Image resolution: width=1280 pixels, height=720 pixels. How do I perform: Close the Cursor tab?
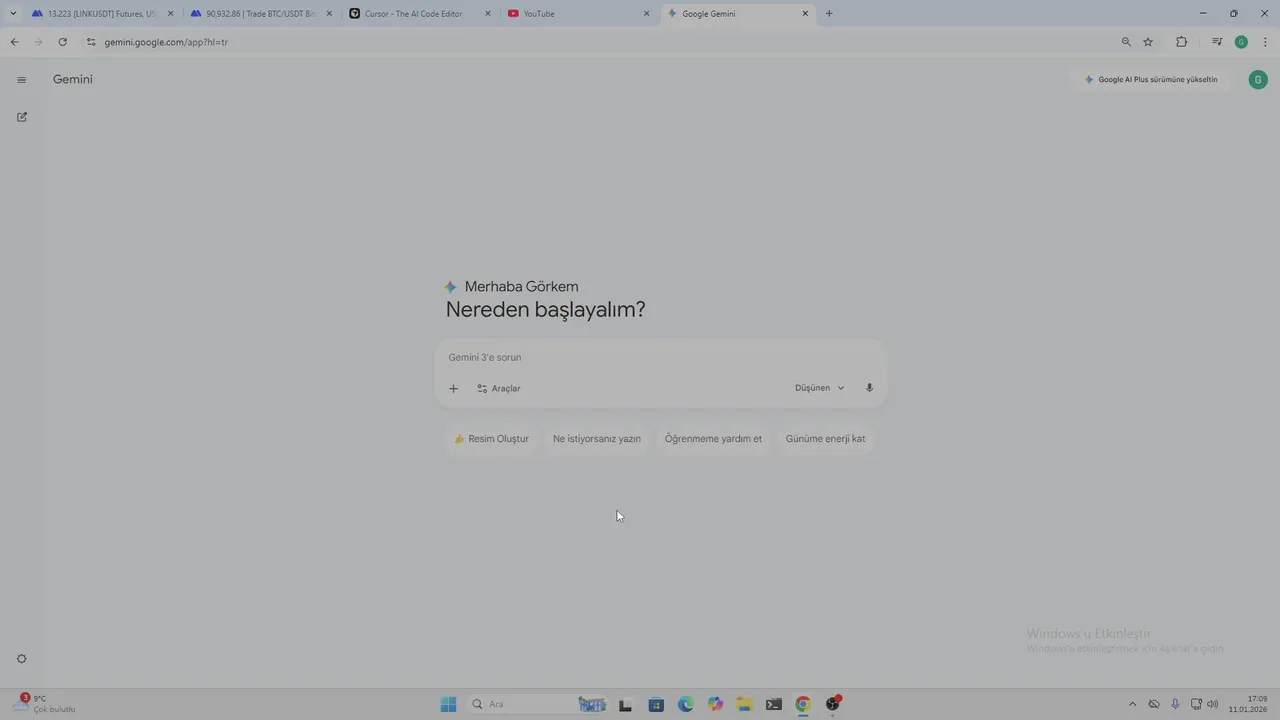click(x=488, y=14)
